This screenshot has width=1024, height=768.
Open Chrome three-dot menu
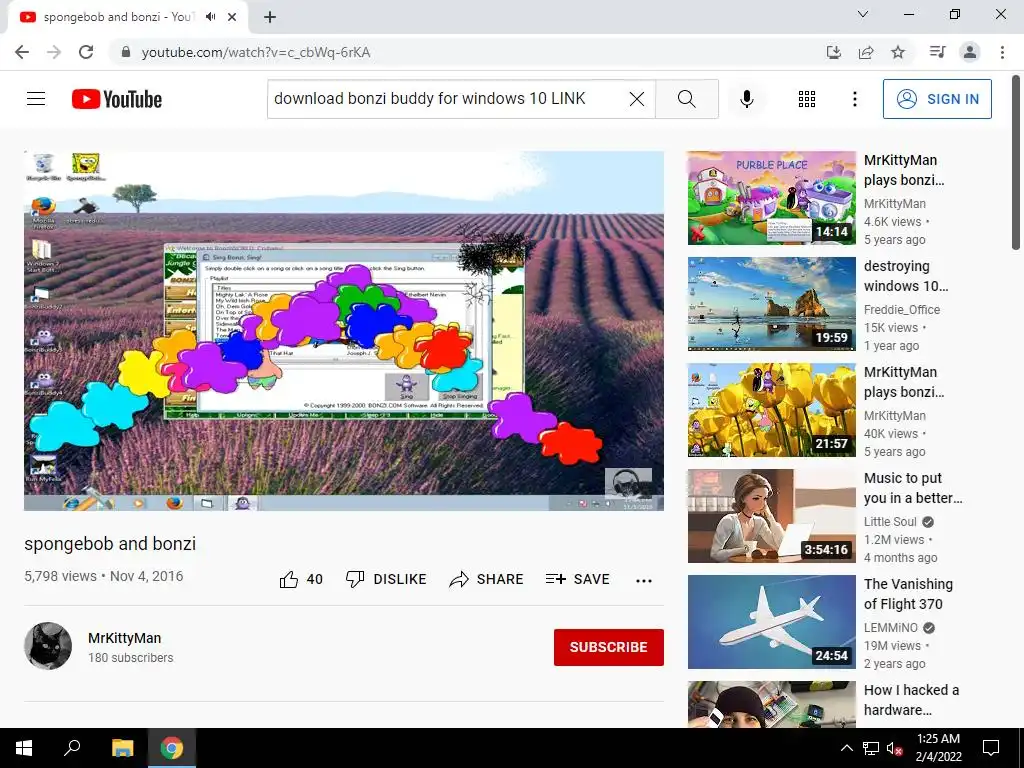click(x=1002, y=52)
